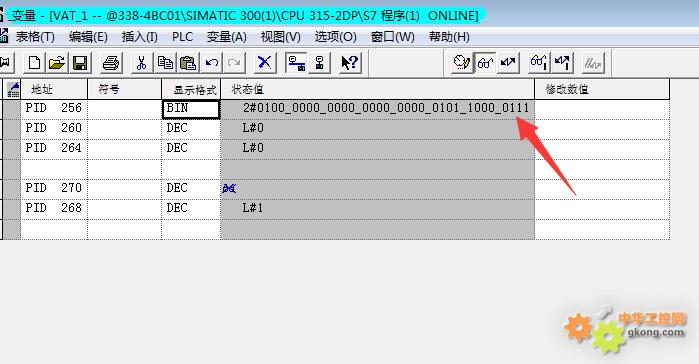
Task: Click the Copy toolbar icon
Action: coord(165,63)
